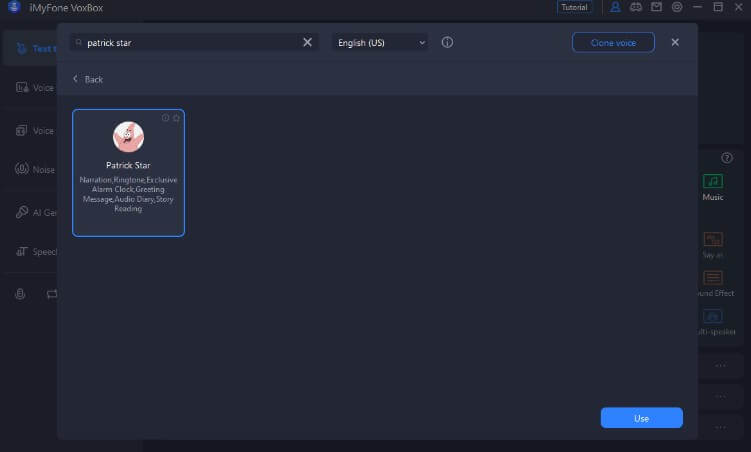Viewport: 751px width, 452px height.
Task: Open the Noise reducer sidebar item
Action: pos(34,170)
